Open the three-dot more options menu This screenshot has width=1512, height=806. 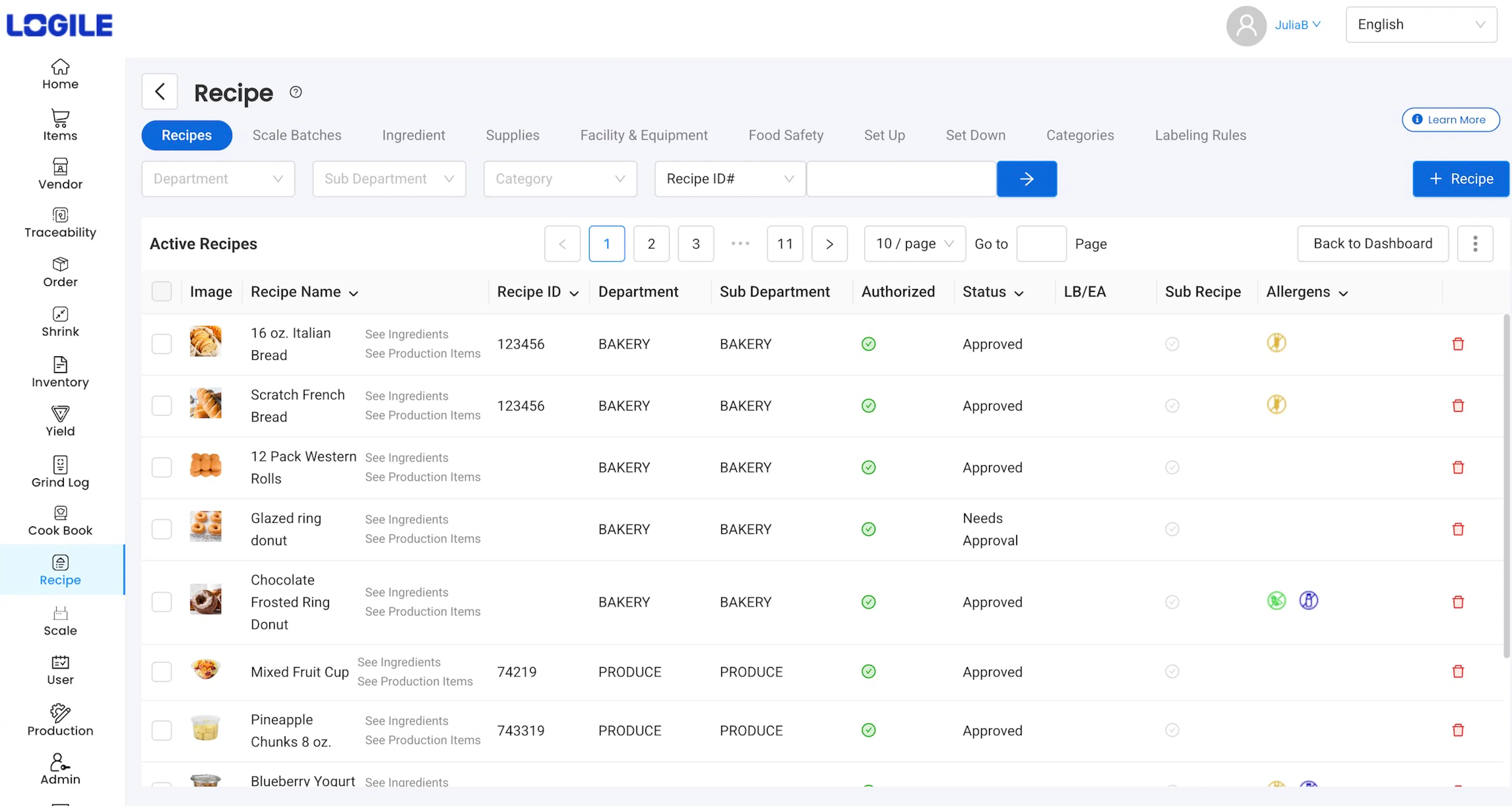[x=1475, y=244]
